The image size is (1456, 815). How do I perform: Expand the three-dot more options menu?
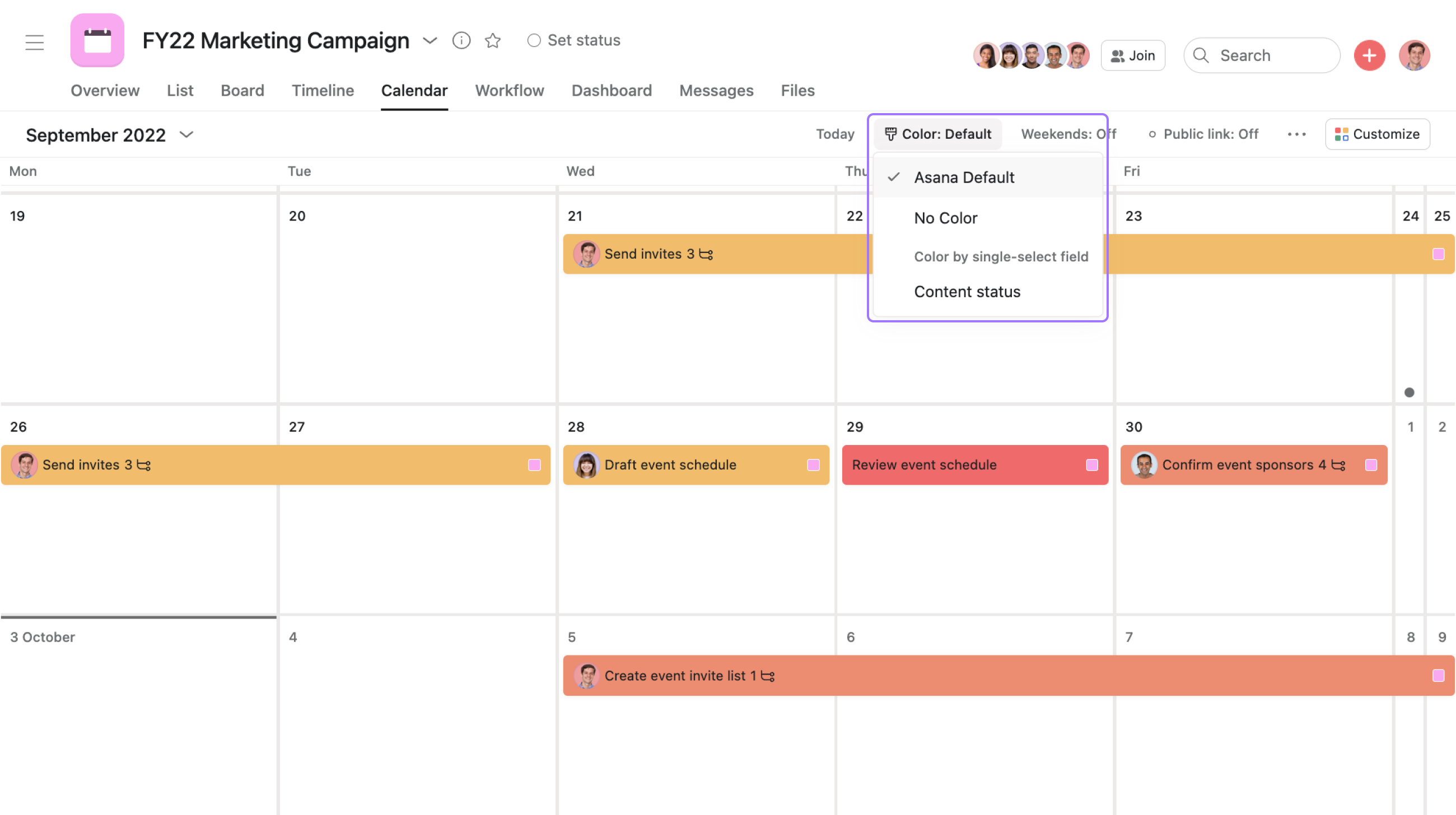click(x=1297, y=134)
